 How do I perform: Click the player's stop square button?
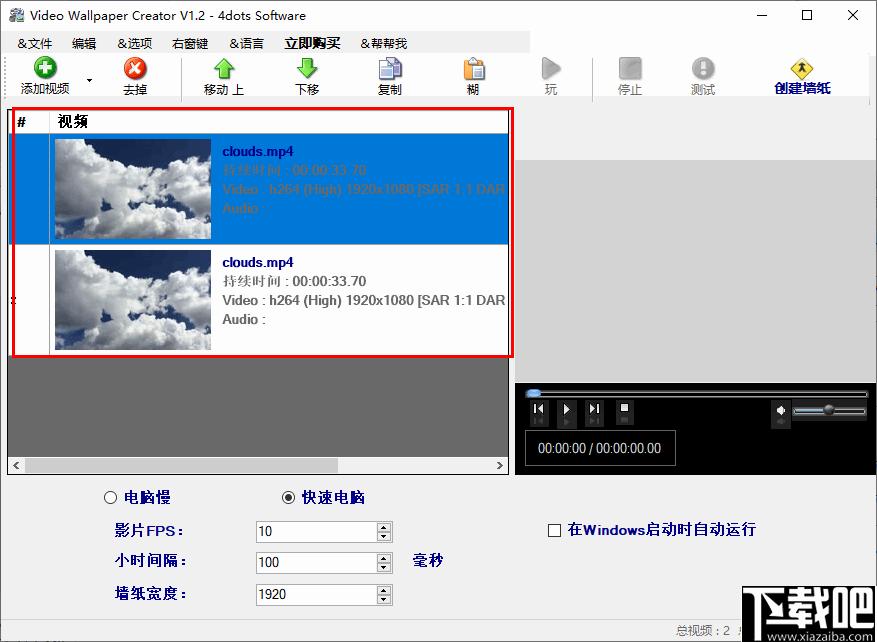coord(625,408)
